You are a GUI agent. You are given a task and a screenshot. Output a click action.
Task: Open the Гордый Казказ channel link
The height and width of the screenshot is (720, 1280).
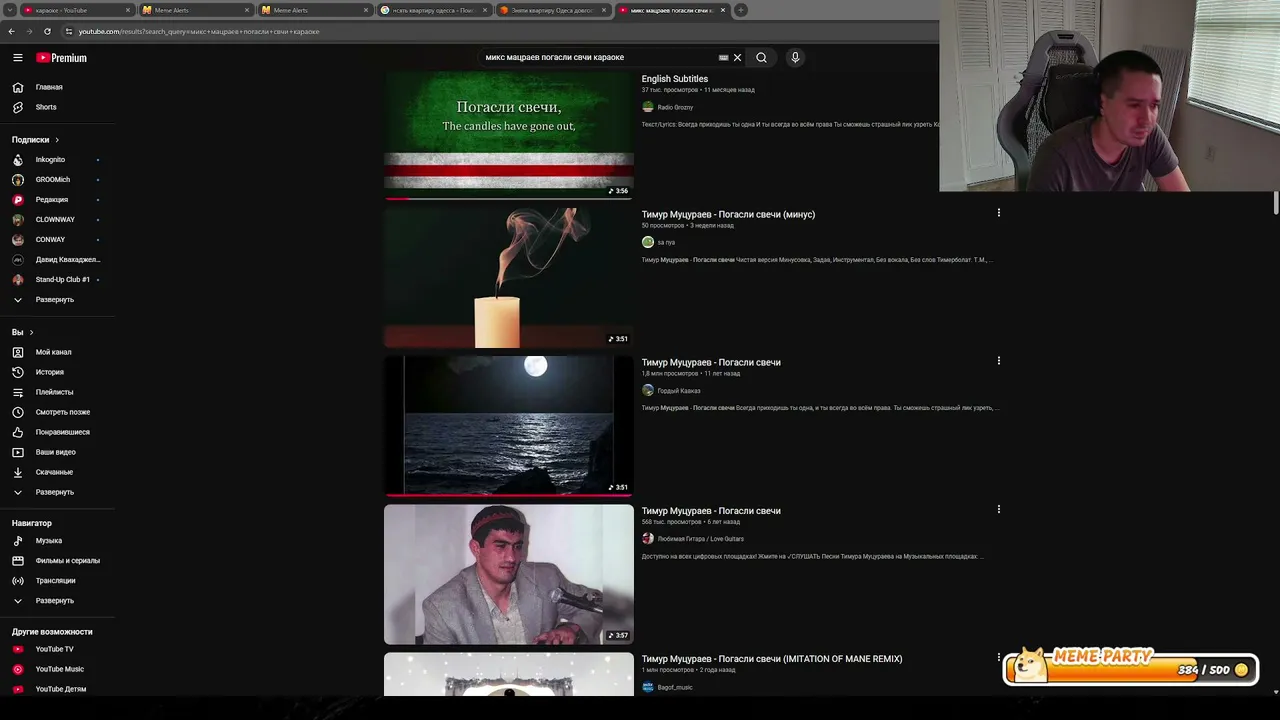pyautogui.click(x=678, y=391)
